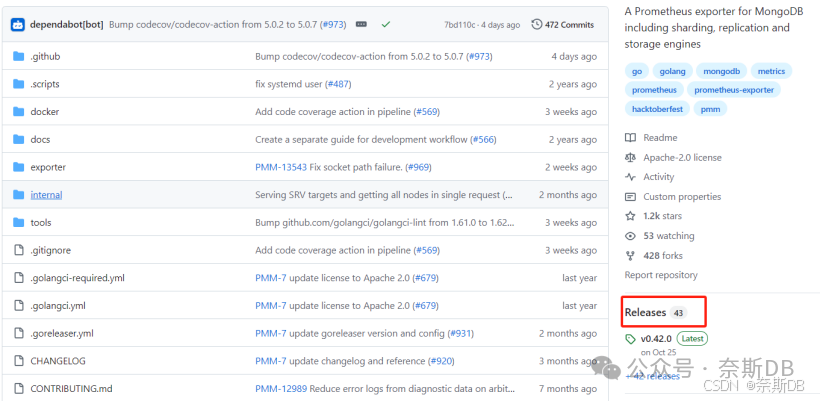820x401 pixels.
Task: Select the golang topic tag
Action: coord(673,71)
